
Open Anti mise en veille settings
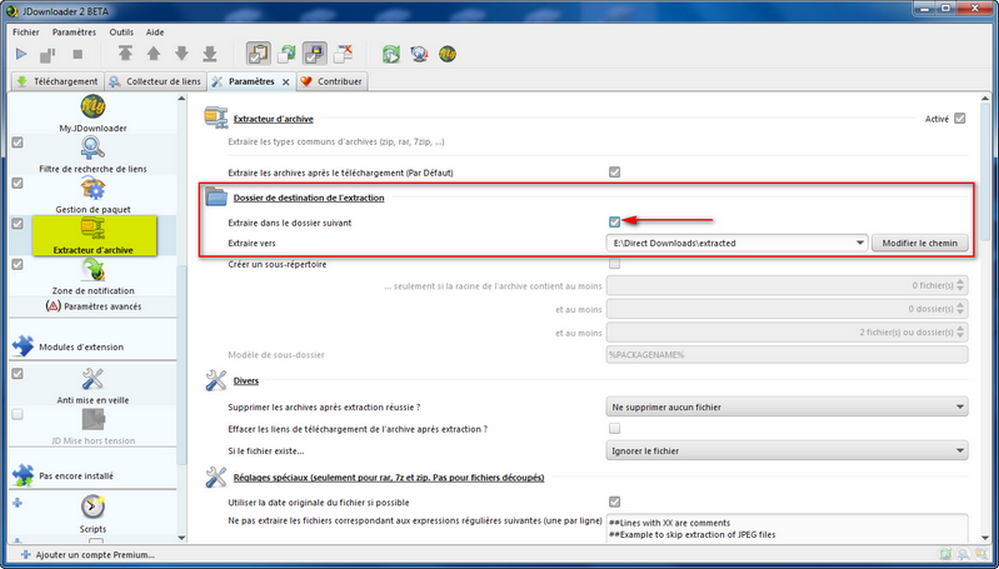pos(93,386)
